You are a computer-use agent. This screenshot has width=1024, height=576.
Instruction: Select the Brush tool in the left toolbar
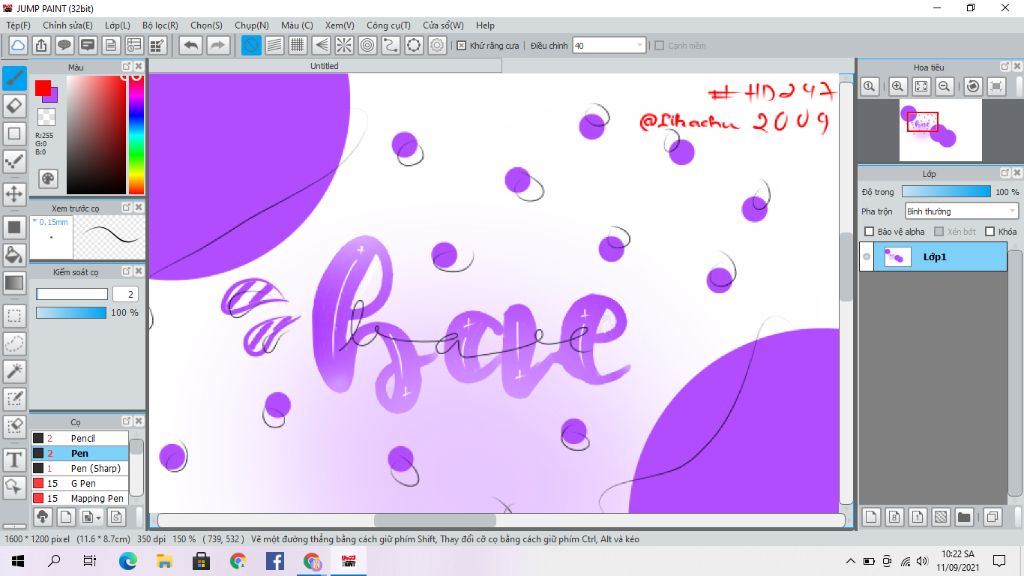(14, 78)
